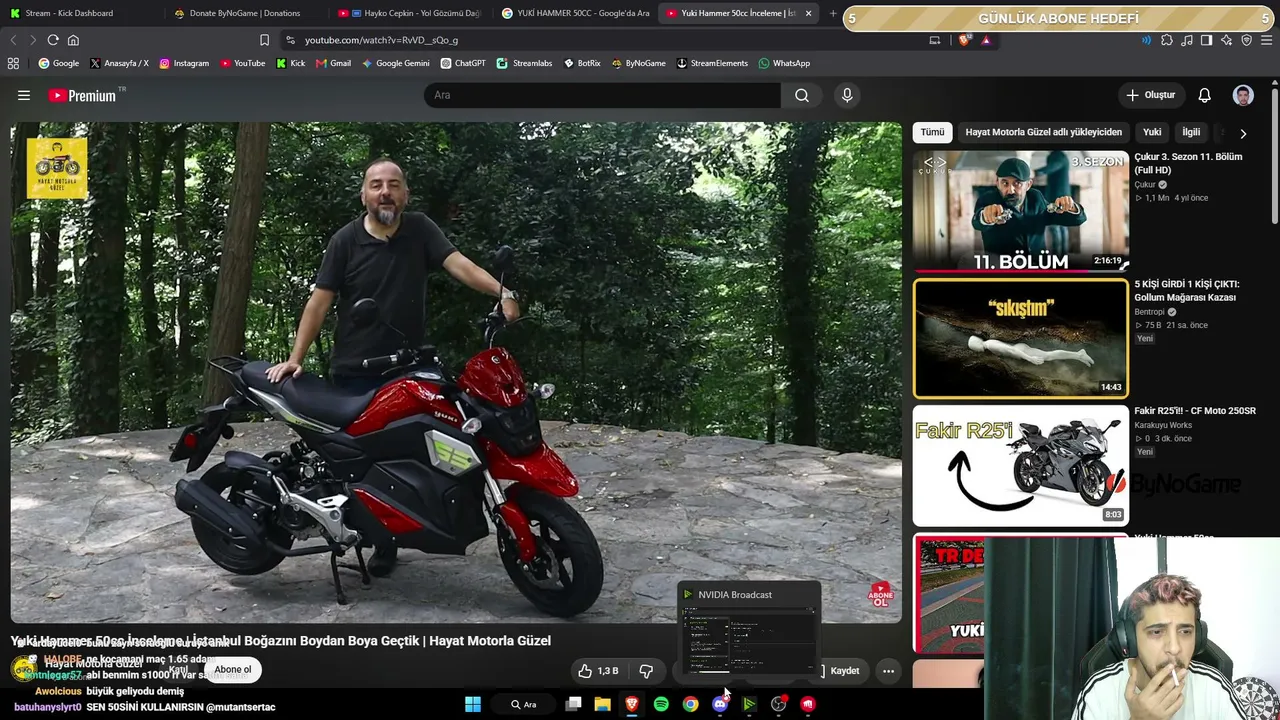This screenshot has width=1280, height=720.
Task: Subscribe with the Abone ol button
Action: [233, 670]
